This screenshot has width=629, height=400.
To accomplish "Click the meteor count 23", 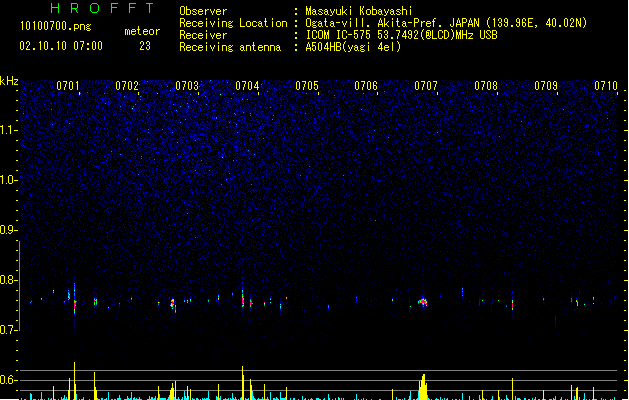I will coord(145,46).
